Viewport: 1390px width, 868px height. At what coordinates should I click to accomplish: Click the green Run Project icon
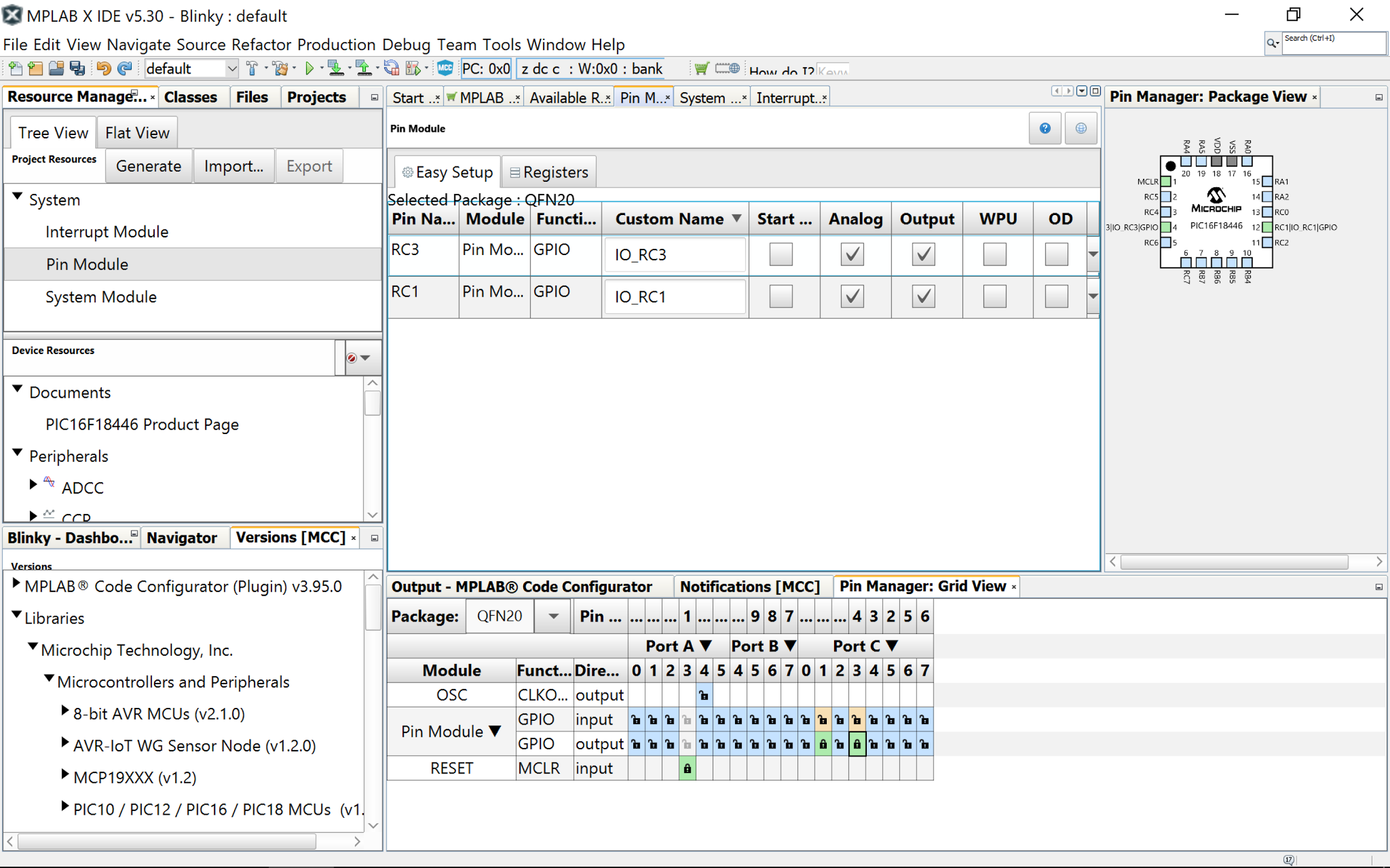(310, 69)
